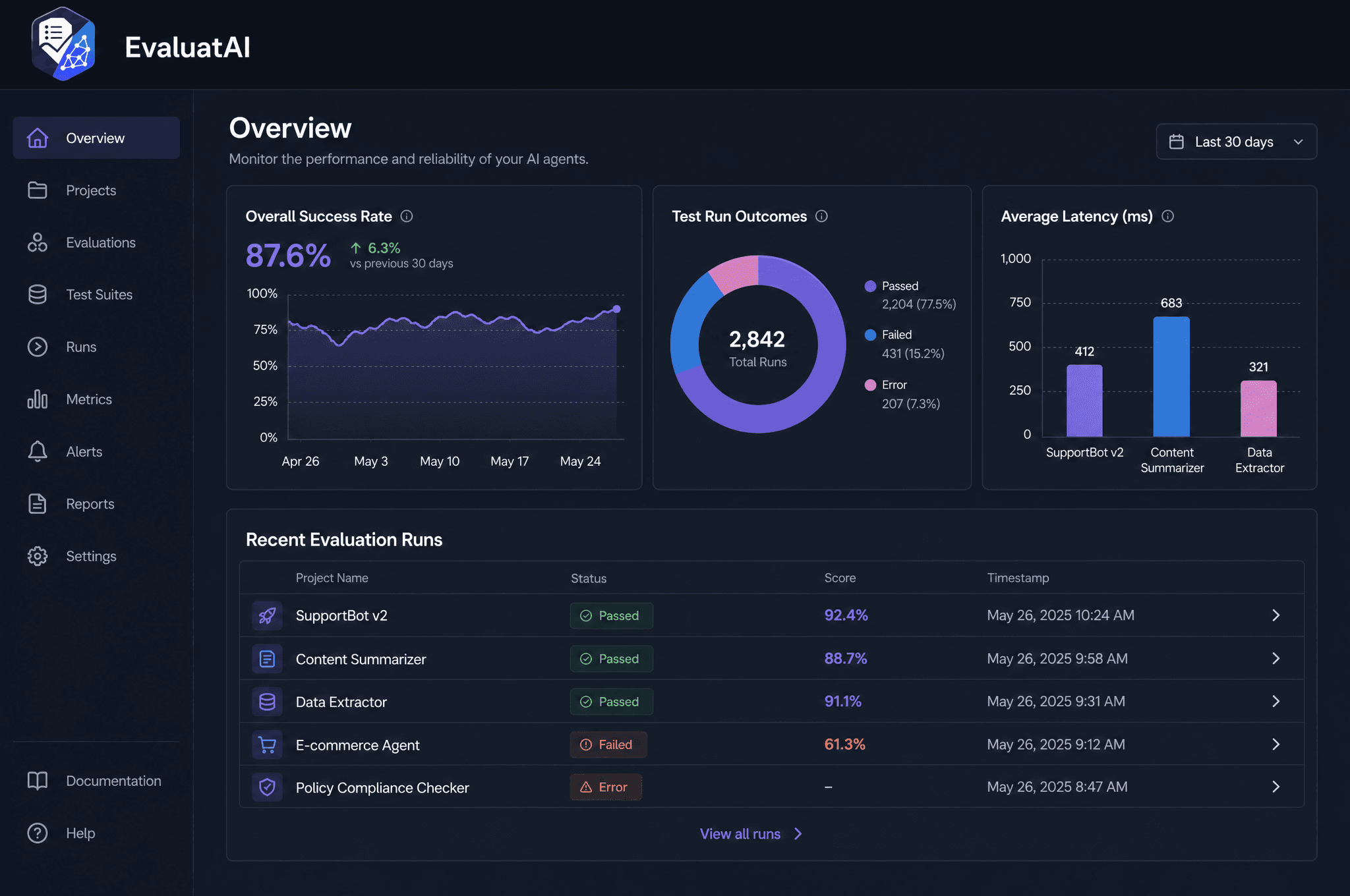Click the View all runs link
The width and height of the screenshot is (1350, 896).
751,833
